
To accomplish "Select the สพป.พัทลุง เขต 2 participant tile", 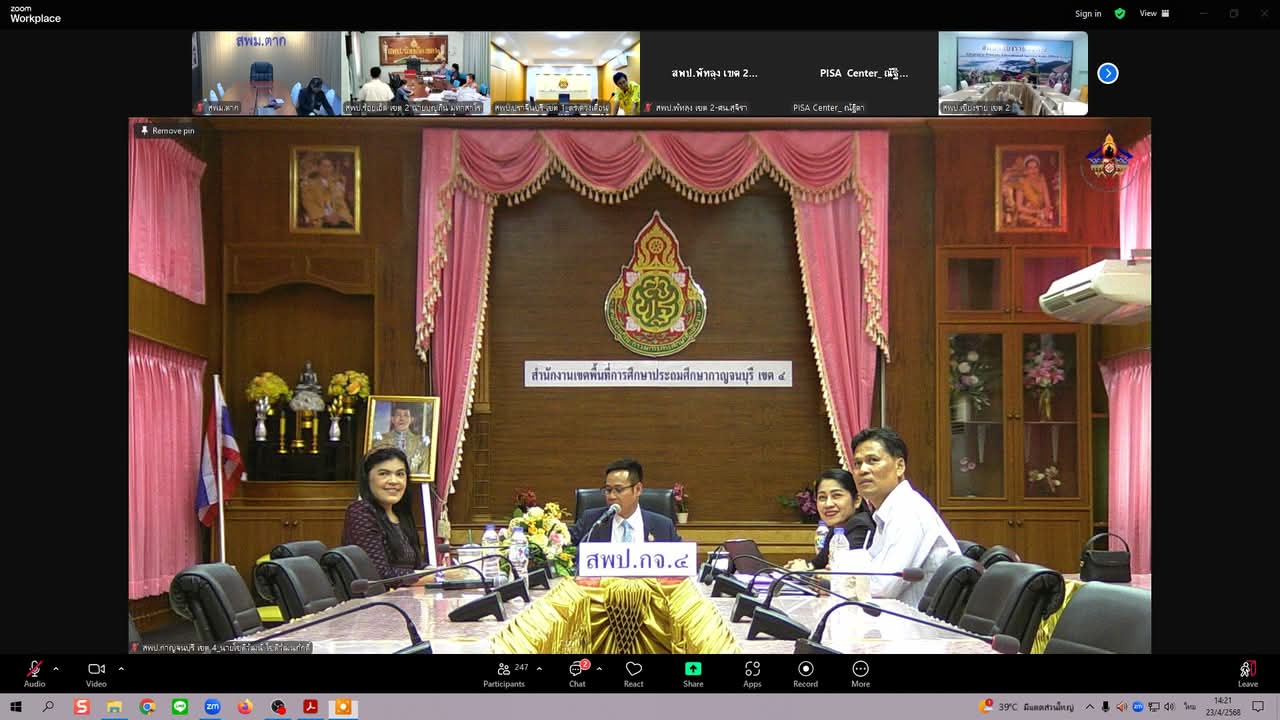I will (714, 73).
